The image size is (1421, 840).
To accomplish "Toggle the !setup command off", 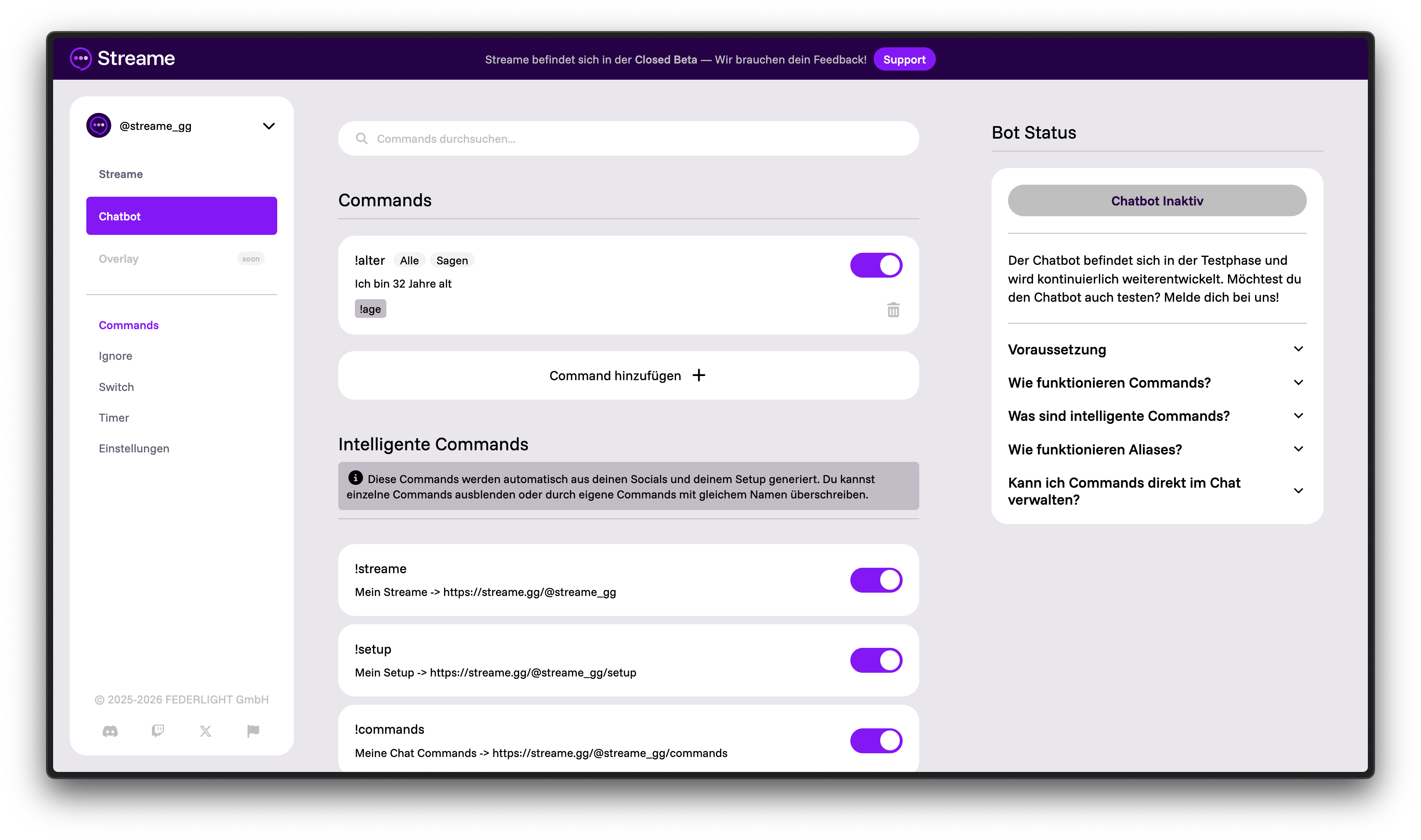I will point(875,661).
